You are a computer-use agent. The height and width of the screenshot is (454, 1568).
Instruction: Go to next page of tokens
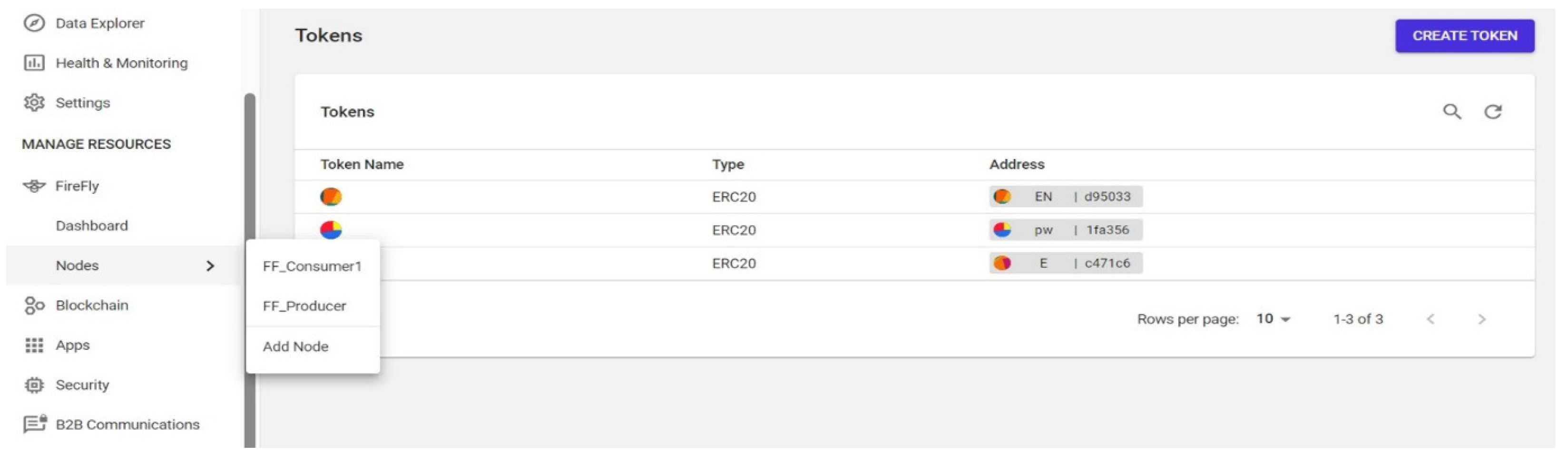coord(1481,319)
